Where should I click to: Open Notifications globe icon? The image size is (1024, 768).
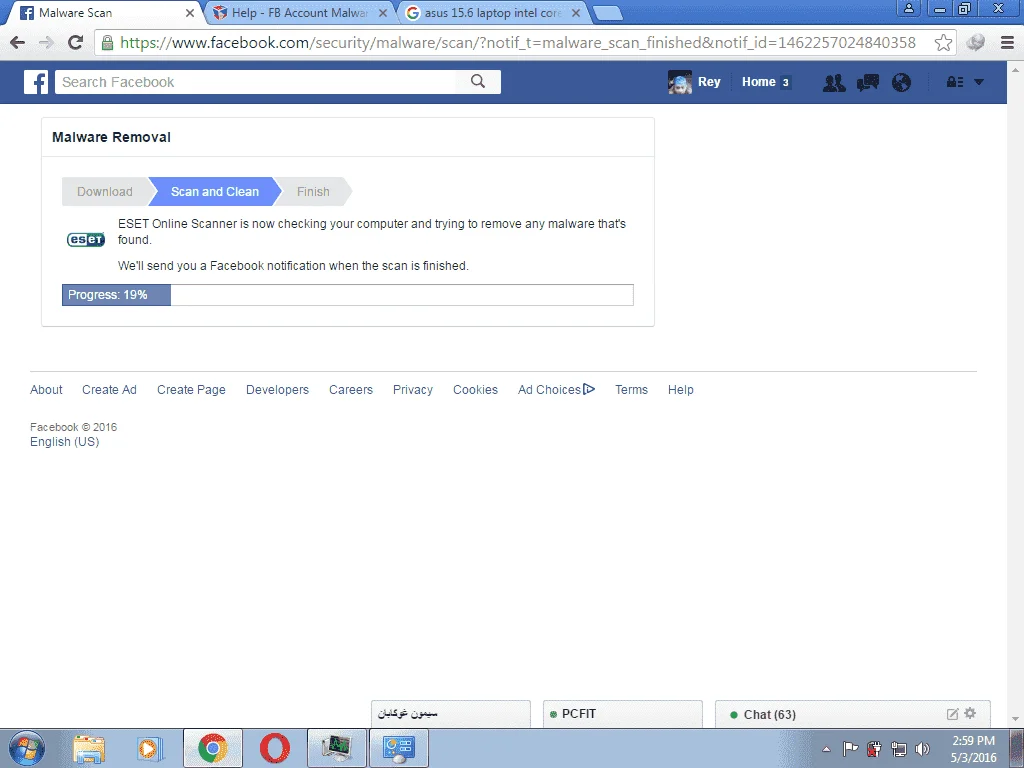coord(901,82)
